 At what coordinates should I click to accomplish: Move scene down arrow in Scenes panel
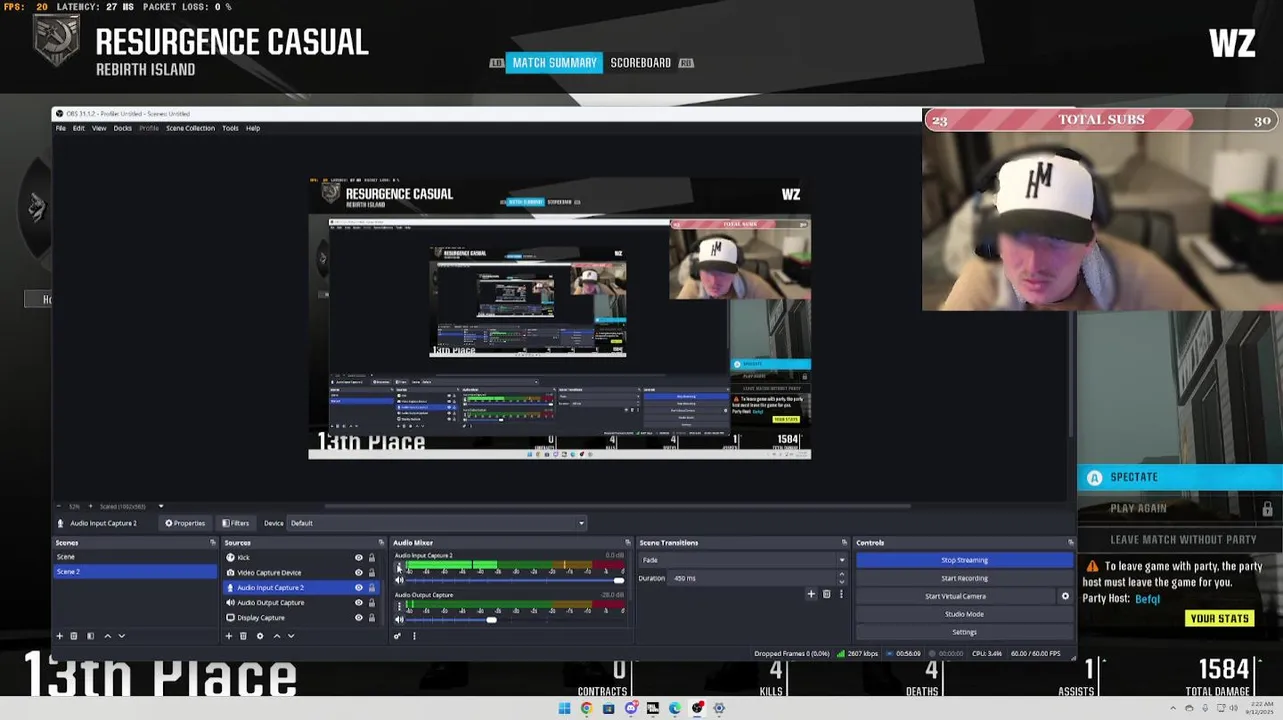pos(122,636)
